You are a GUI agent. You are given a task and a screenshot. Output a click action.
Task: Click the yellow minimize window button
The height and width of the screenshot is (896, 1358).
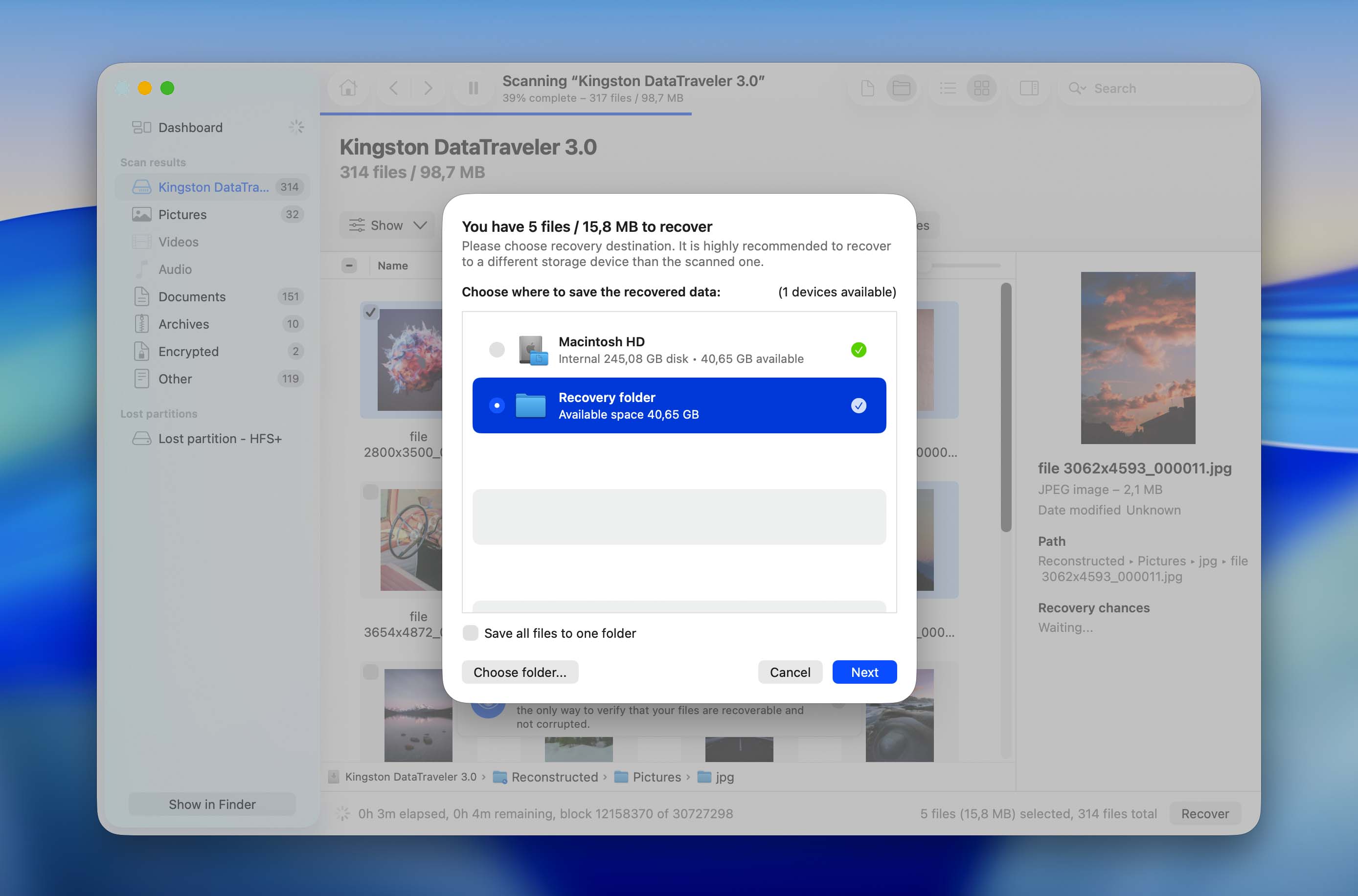click(145, 88)
